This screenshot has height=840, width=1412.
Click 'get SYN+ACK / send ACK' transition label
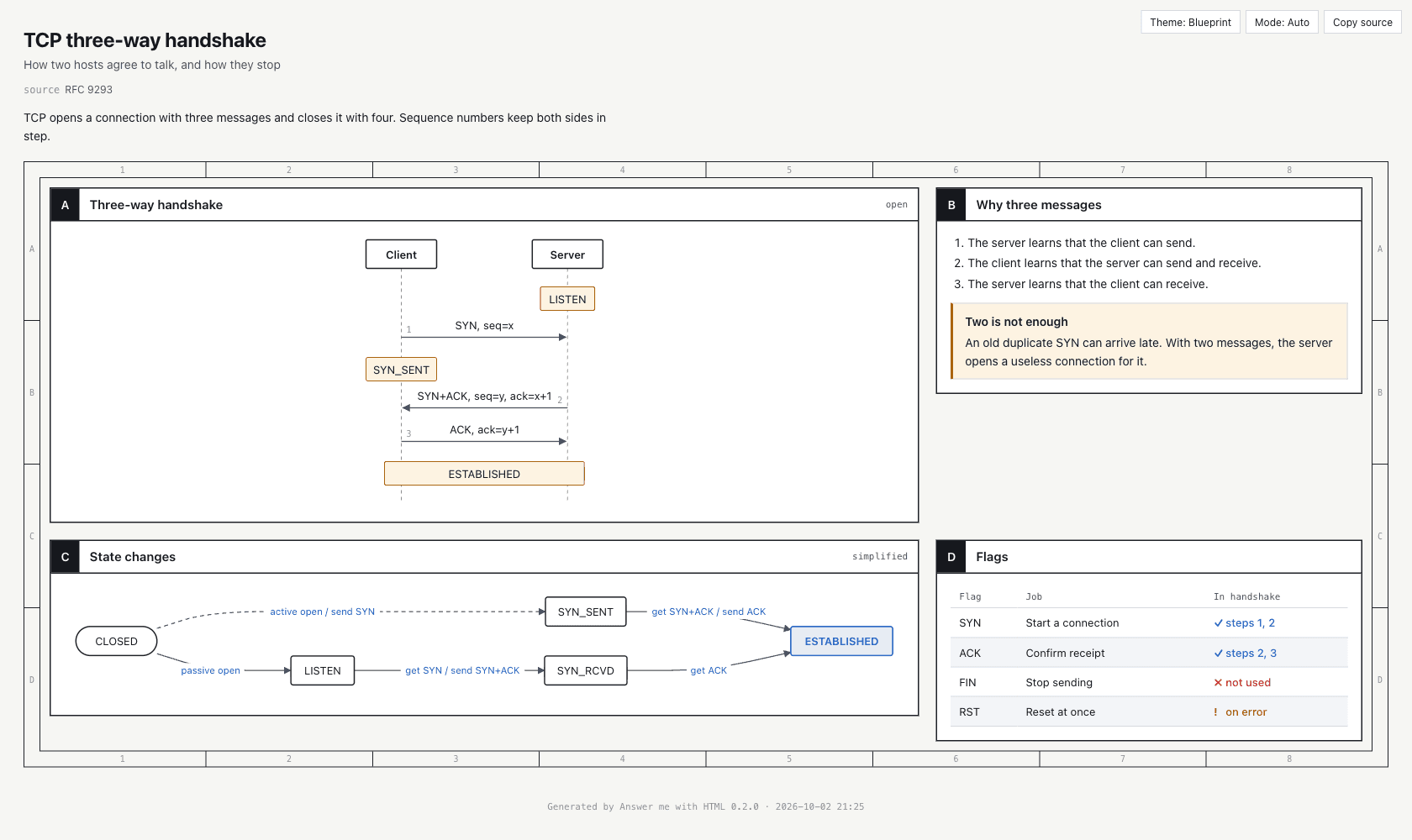coord(709,612)
